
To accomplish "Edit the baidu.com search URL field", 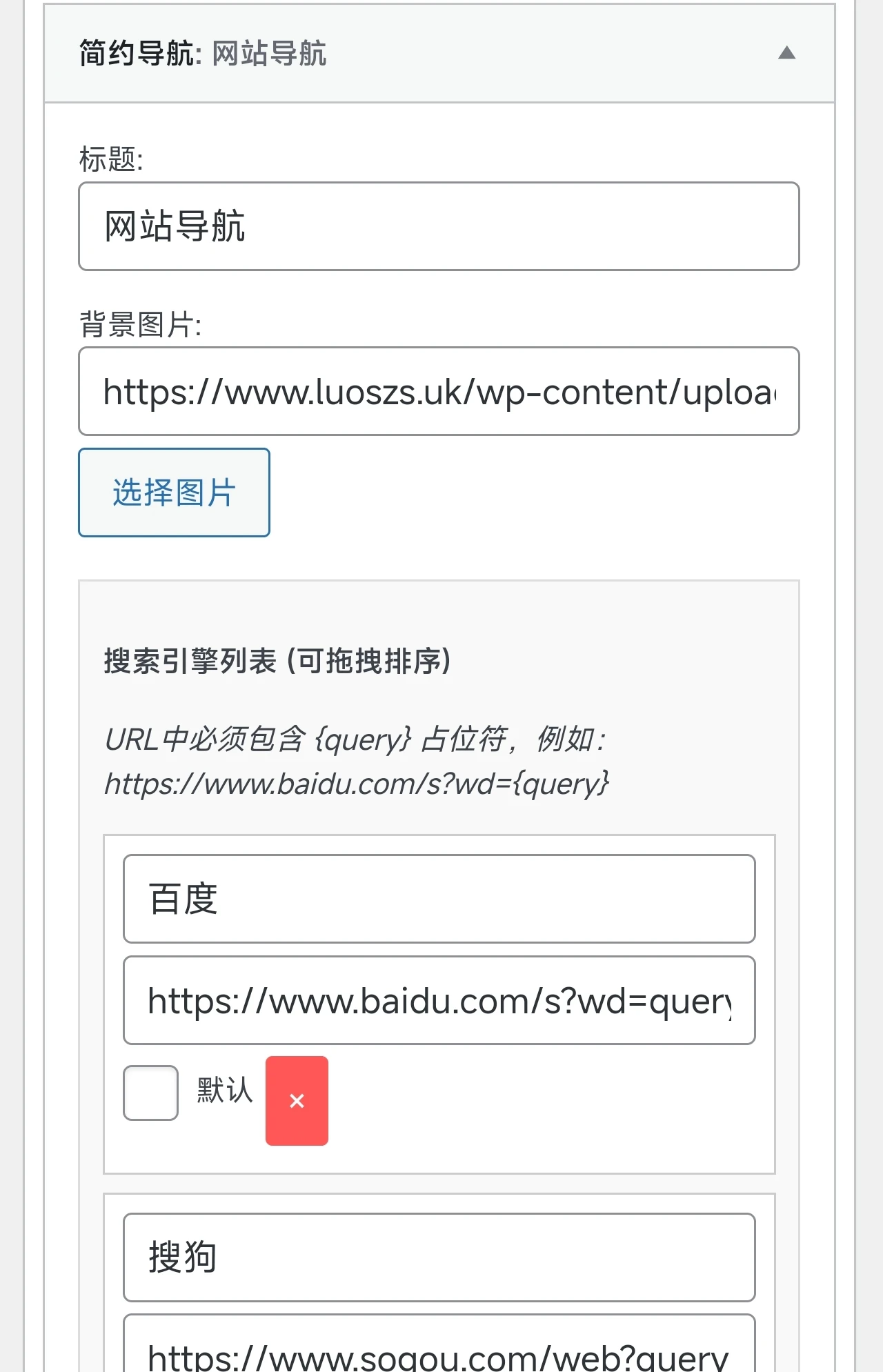I will pyautogui.click(x=439, y=1000).
